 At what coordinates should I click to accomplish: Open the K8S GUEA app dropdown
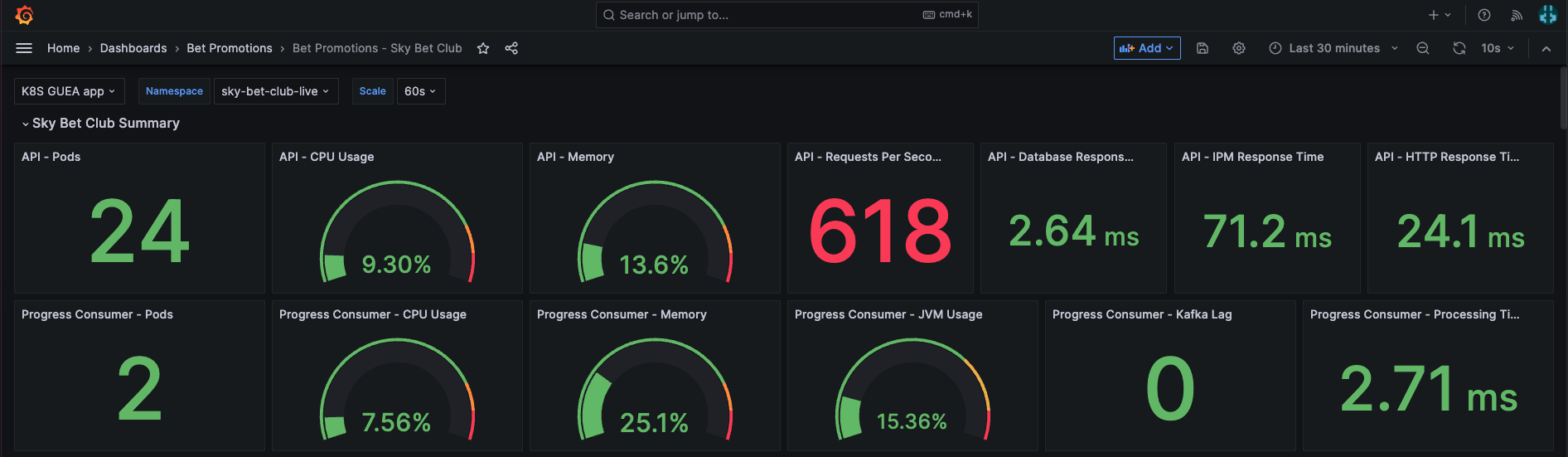[69, 91]
